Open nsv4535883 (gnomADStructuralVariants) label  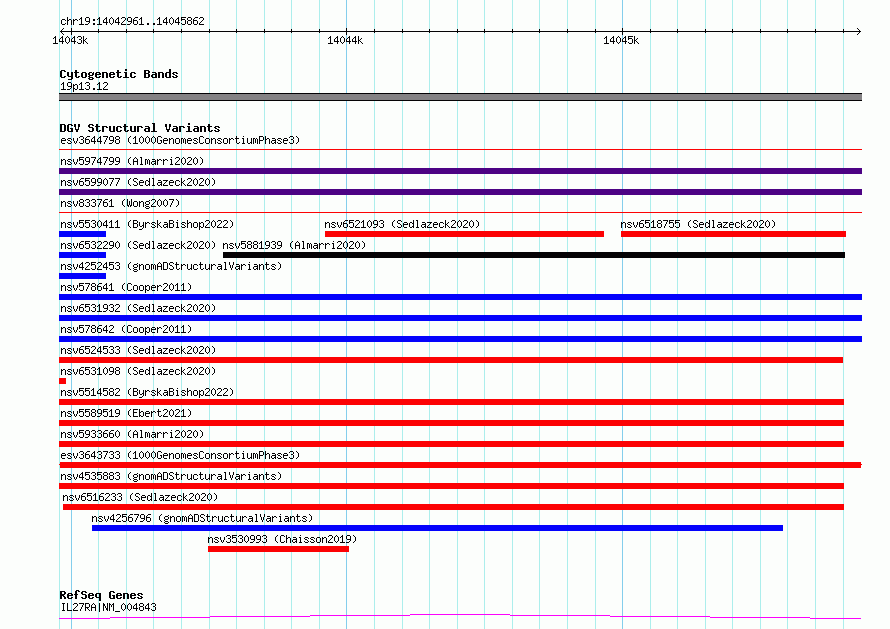coord(171,476)
